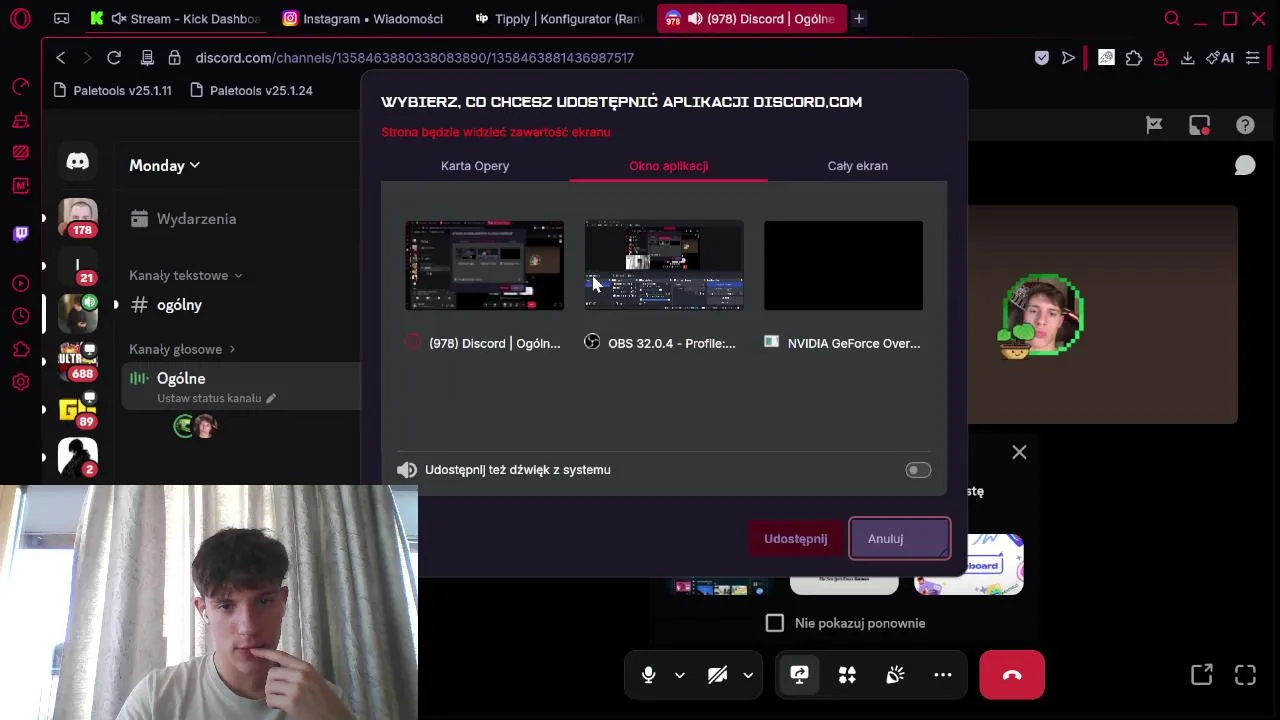The width and height of the screenshot is (1280, 720).
Task: Expand microphone options arrow
Action: (679, 675)
